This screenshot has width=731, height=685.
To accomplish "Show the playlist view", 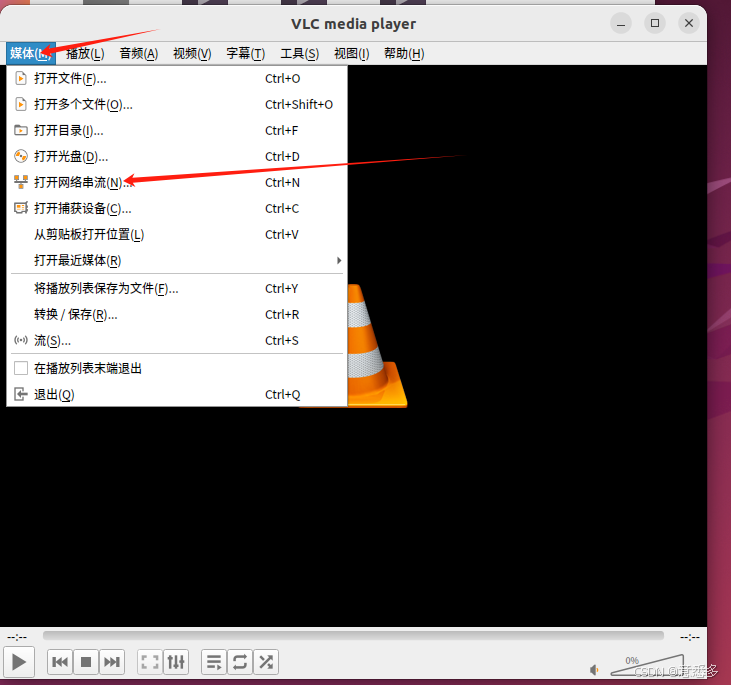I will point(214,662).
